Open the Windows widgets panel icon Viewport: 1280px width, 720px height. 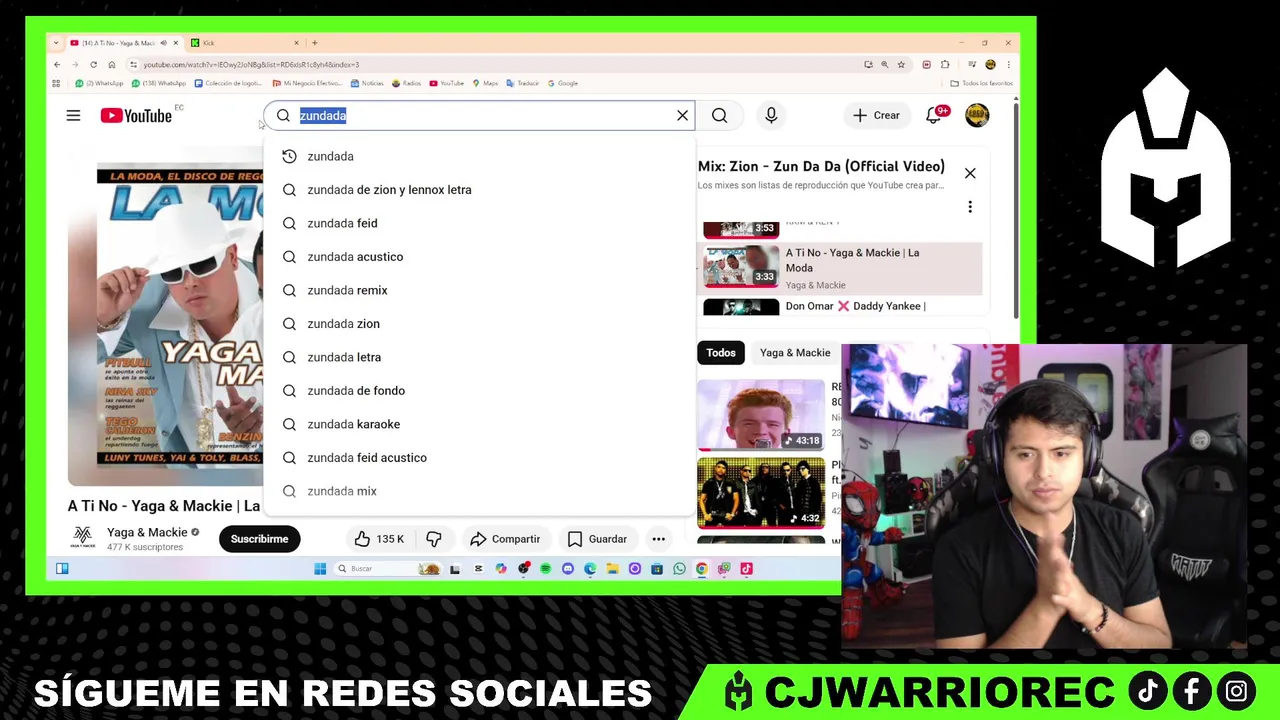62,569
